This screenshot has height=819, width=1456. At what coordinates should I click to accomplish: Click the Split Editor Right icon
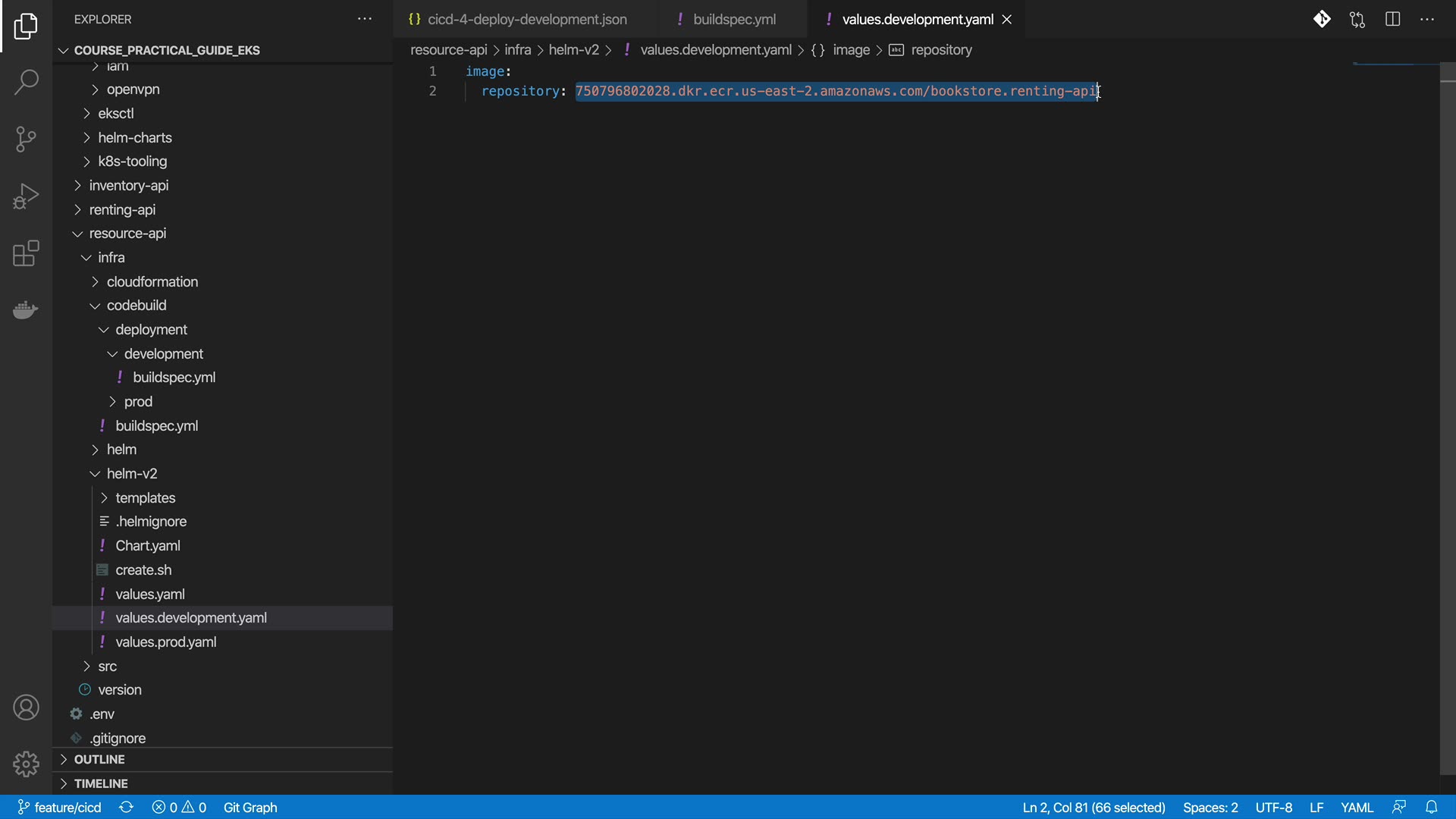point(1392,20)
